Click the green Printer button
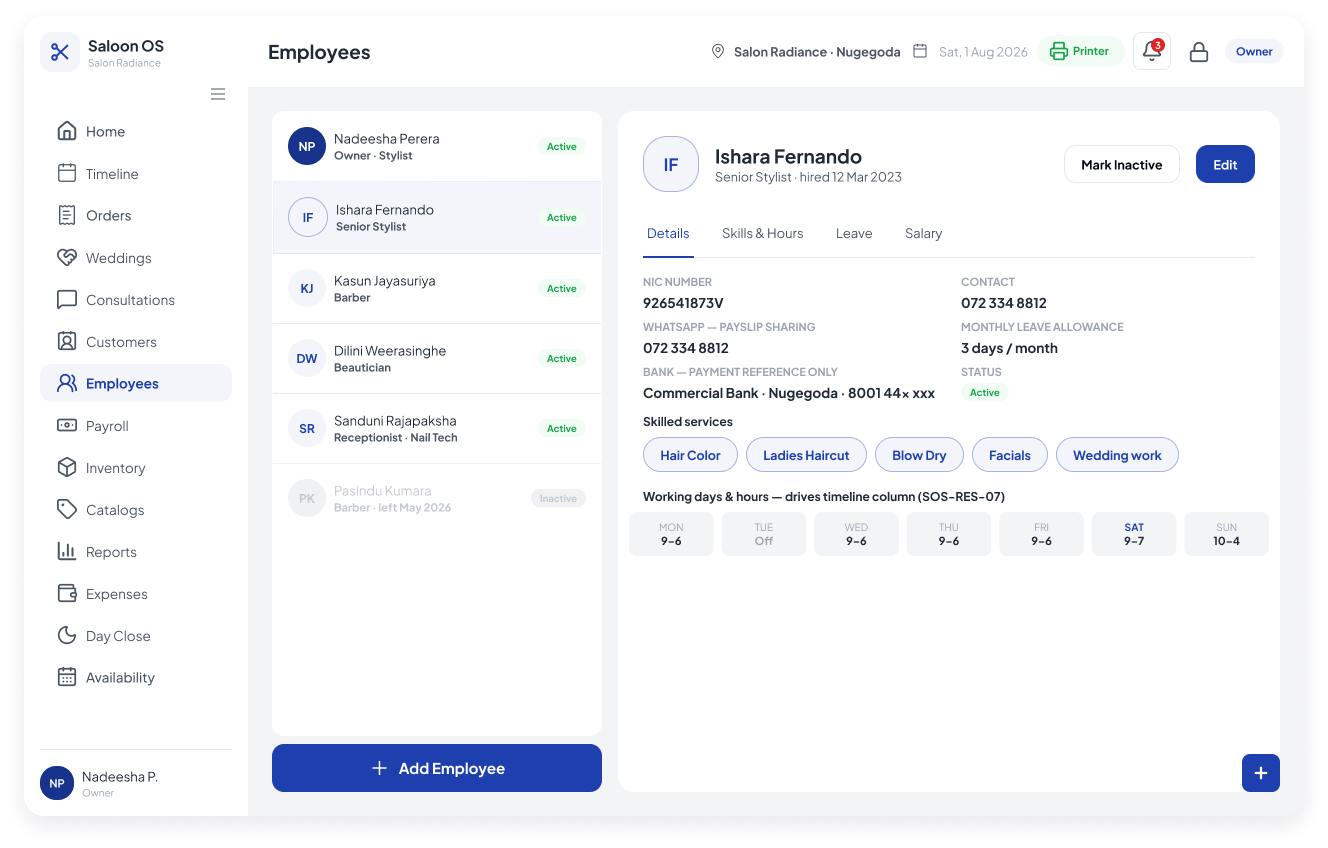Viewport: 1328px width, 848px height. (x=1081, y=51)
